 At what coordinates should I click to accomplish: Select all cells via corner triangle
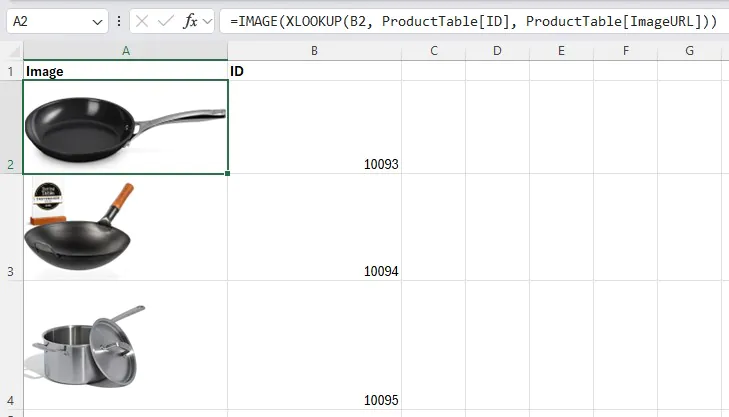[x=14, y=51]
